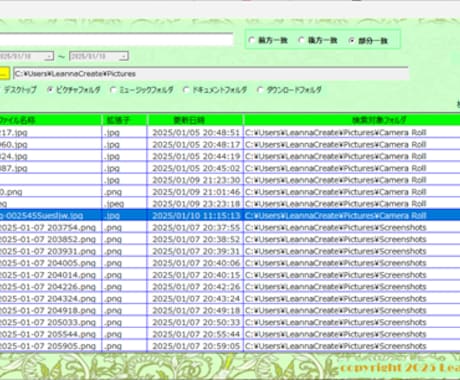Select timestamp 2025/01/09 21:01:46

(196, 192)
